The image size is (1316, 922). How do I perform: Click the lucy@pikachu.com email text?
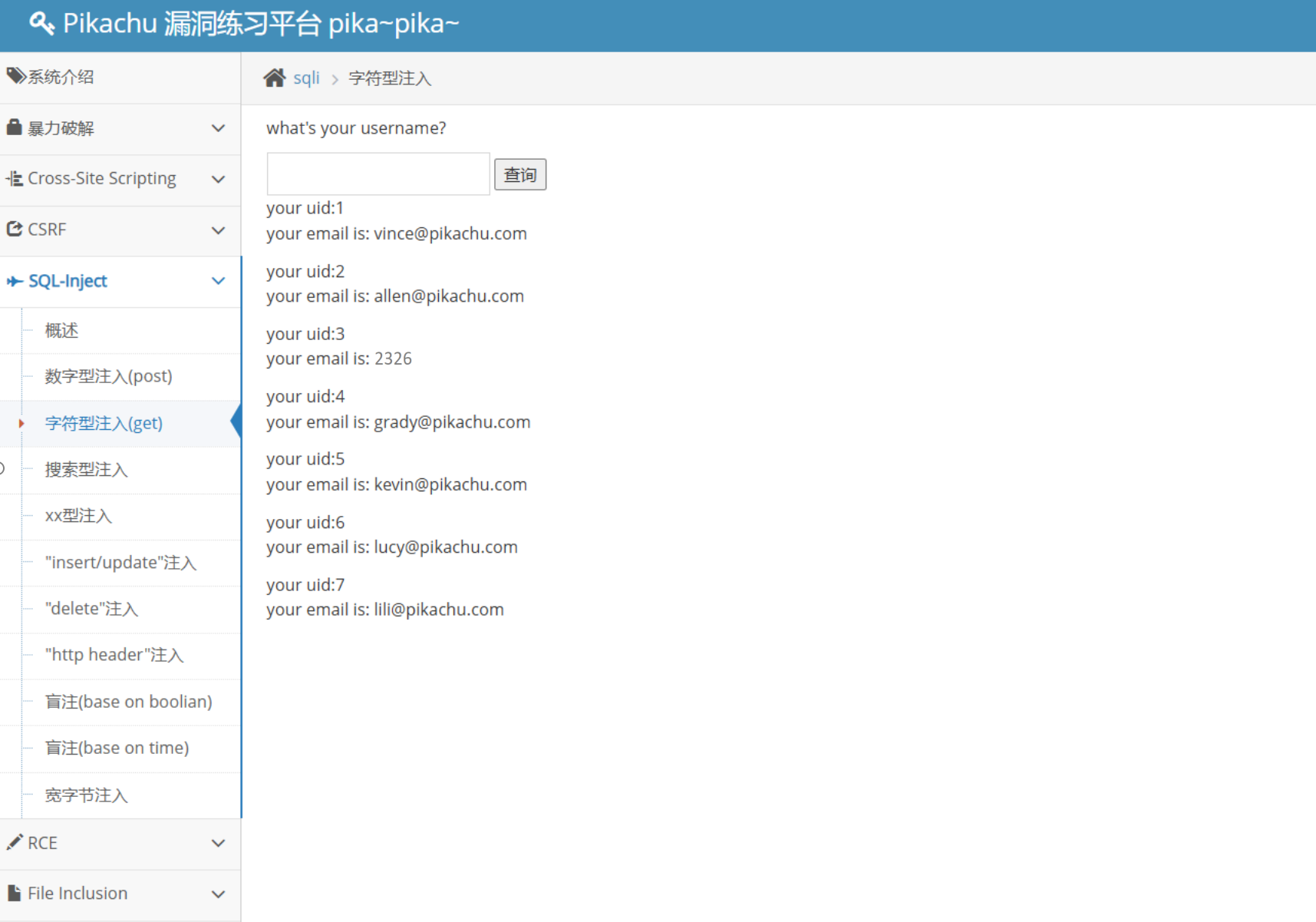446,547
